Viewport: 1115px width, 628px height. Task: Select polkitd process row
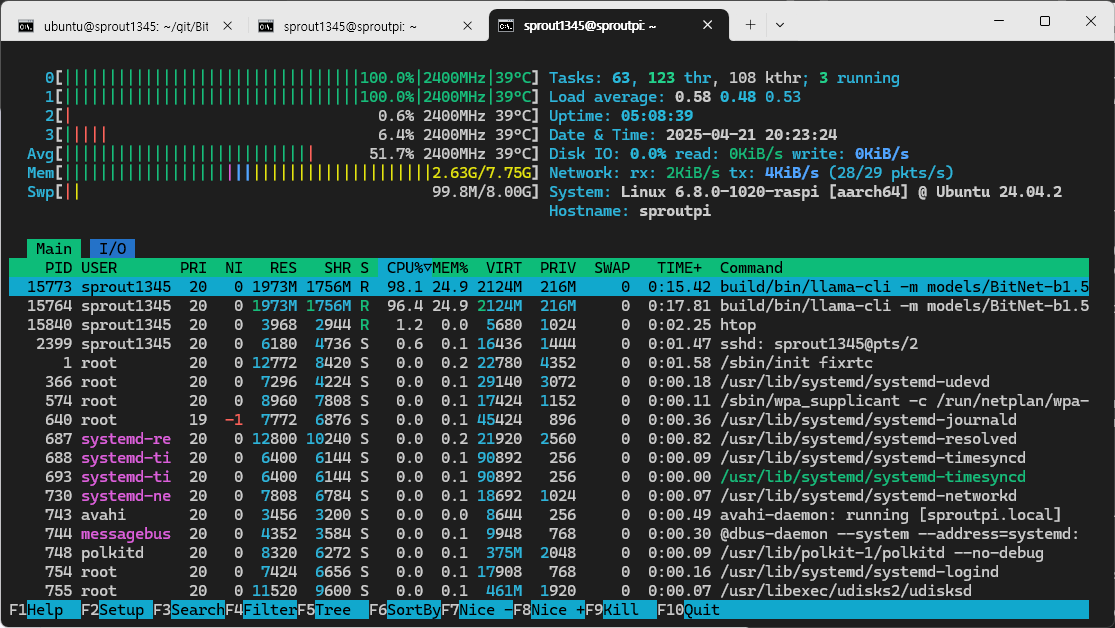coord(549,553)
